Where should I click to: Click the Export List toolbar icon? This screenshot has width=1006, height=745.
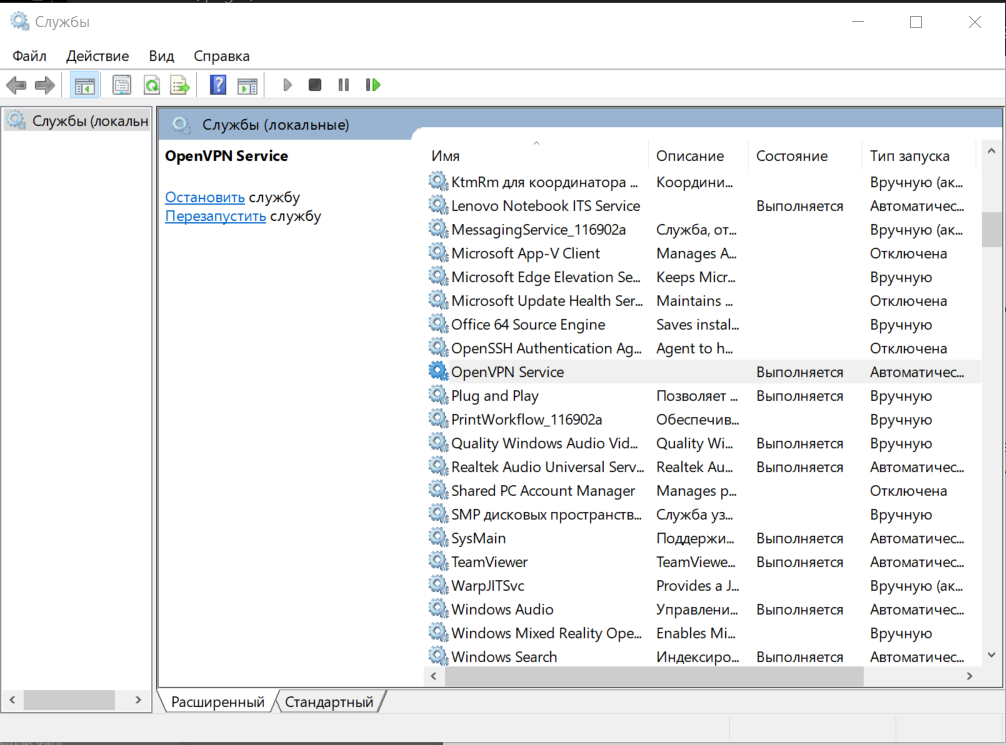click(180, 85)
